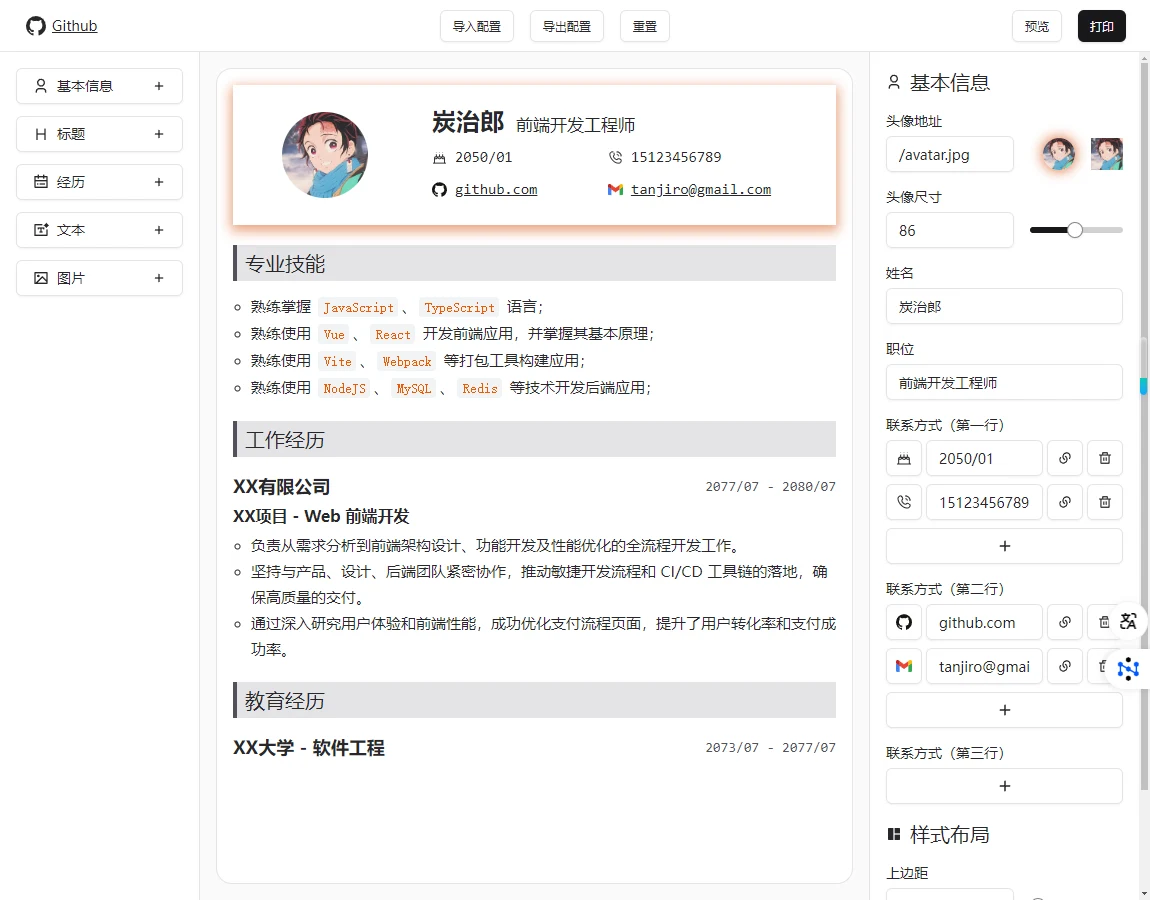Add a 文本 block via plus icon
1150x900 pixels.
[158, 230]
